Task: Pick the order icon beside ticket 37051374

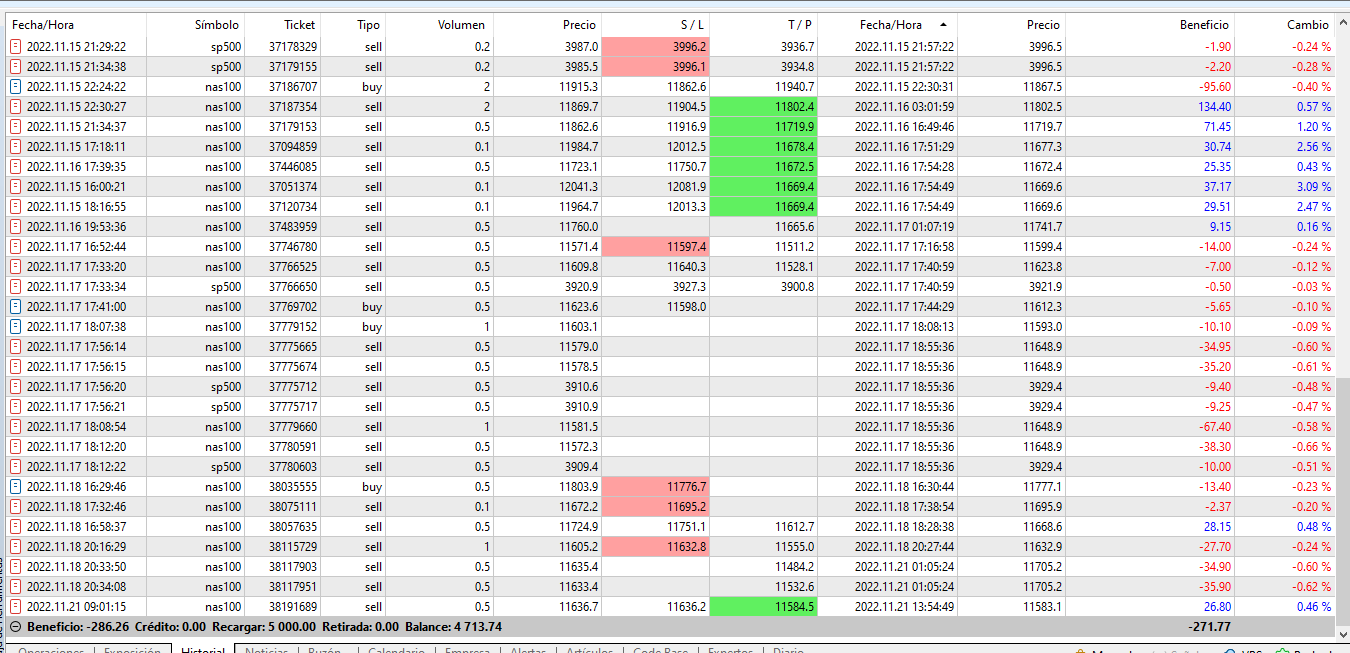Action: pyautogui.click(x=15, y=187)
